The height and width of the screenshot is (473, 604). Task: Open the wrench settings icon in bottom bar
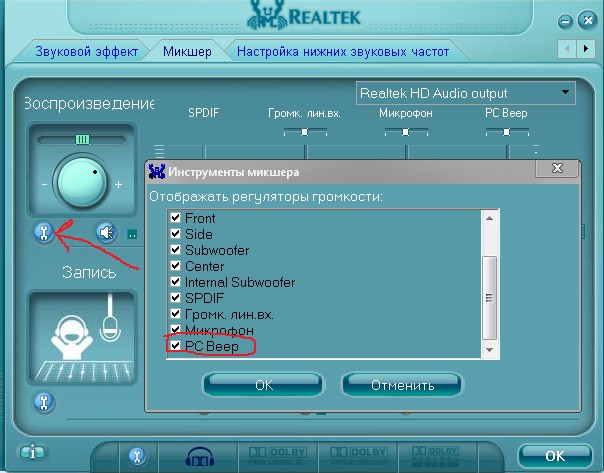tap(137, 456)
